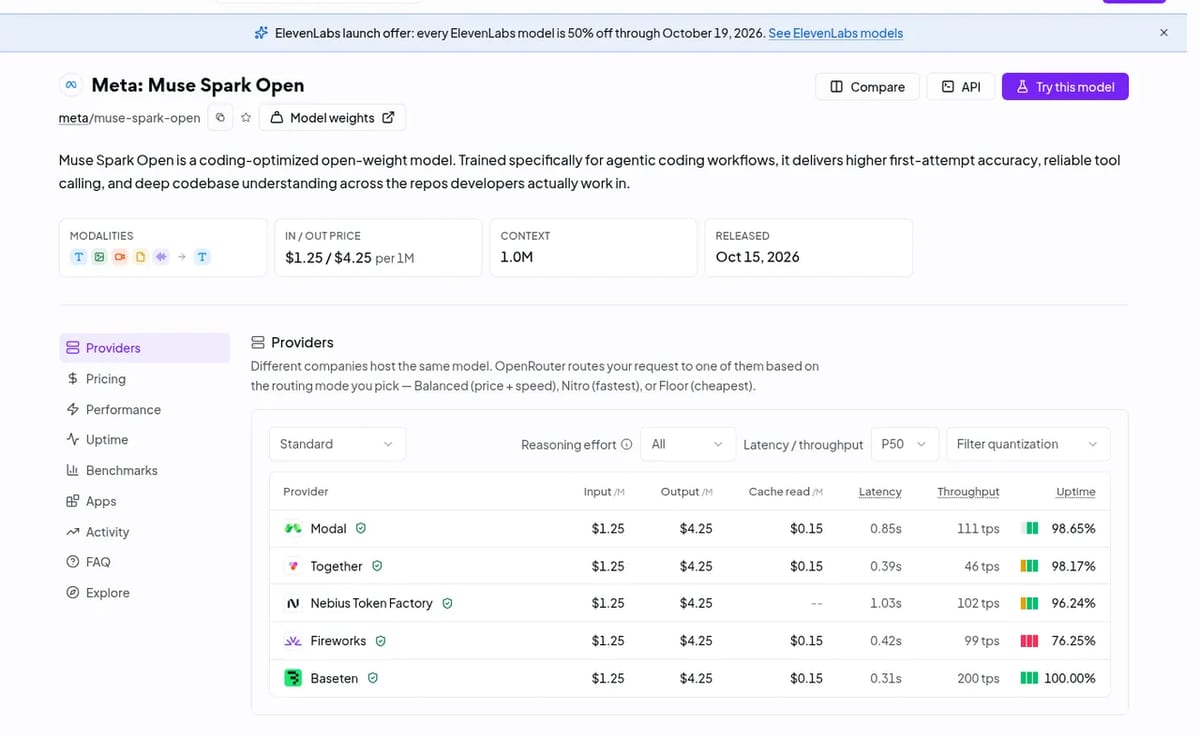Click the verified shield next to Modal
This screenshot has width=1200, height=736.
point(361,528)
